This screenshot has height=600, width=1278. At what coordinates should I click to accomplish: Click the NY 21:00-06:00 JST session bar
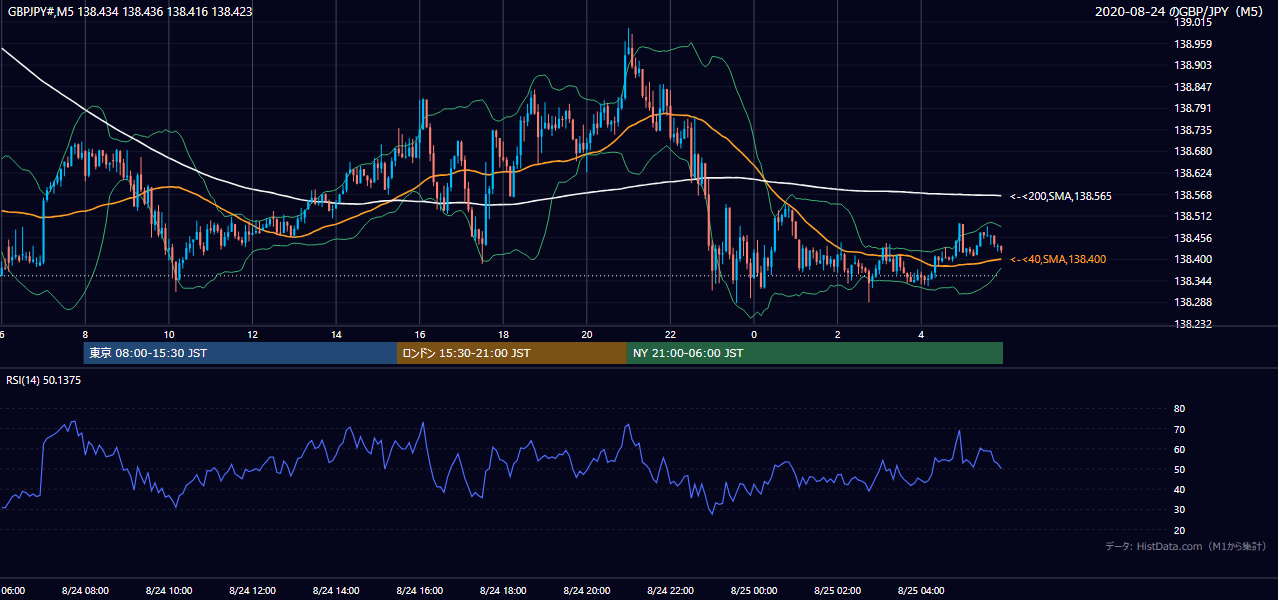click(815, 353)
